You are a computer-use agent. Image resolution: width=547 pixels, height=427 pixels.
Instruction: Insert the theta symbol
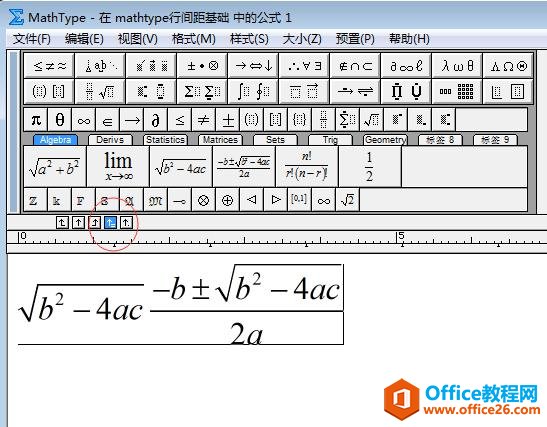tap(60, 120)
